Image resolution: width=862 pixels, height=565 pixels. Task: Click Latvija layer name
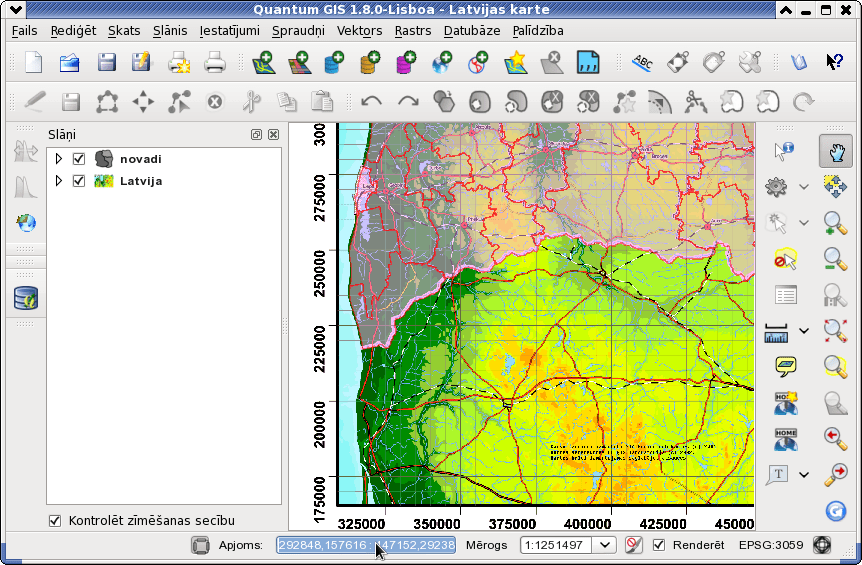pos(141,181)
